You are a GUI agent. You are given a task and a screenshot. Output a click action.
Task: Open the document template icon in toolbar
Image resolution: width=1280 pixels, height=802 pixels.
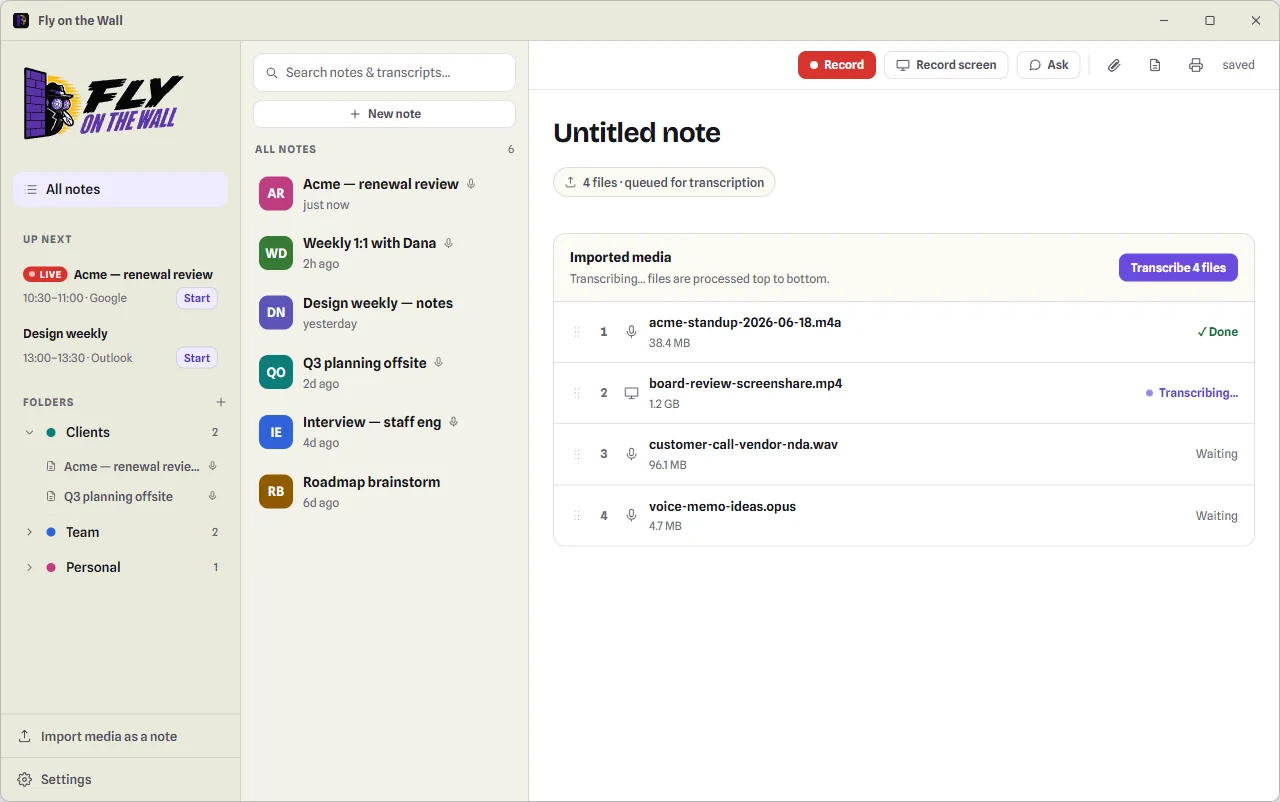[x=1155, y=65]
